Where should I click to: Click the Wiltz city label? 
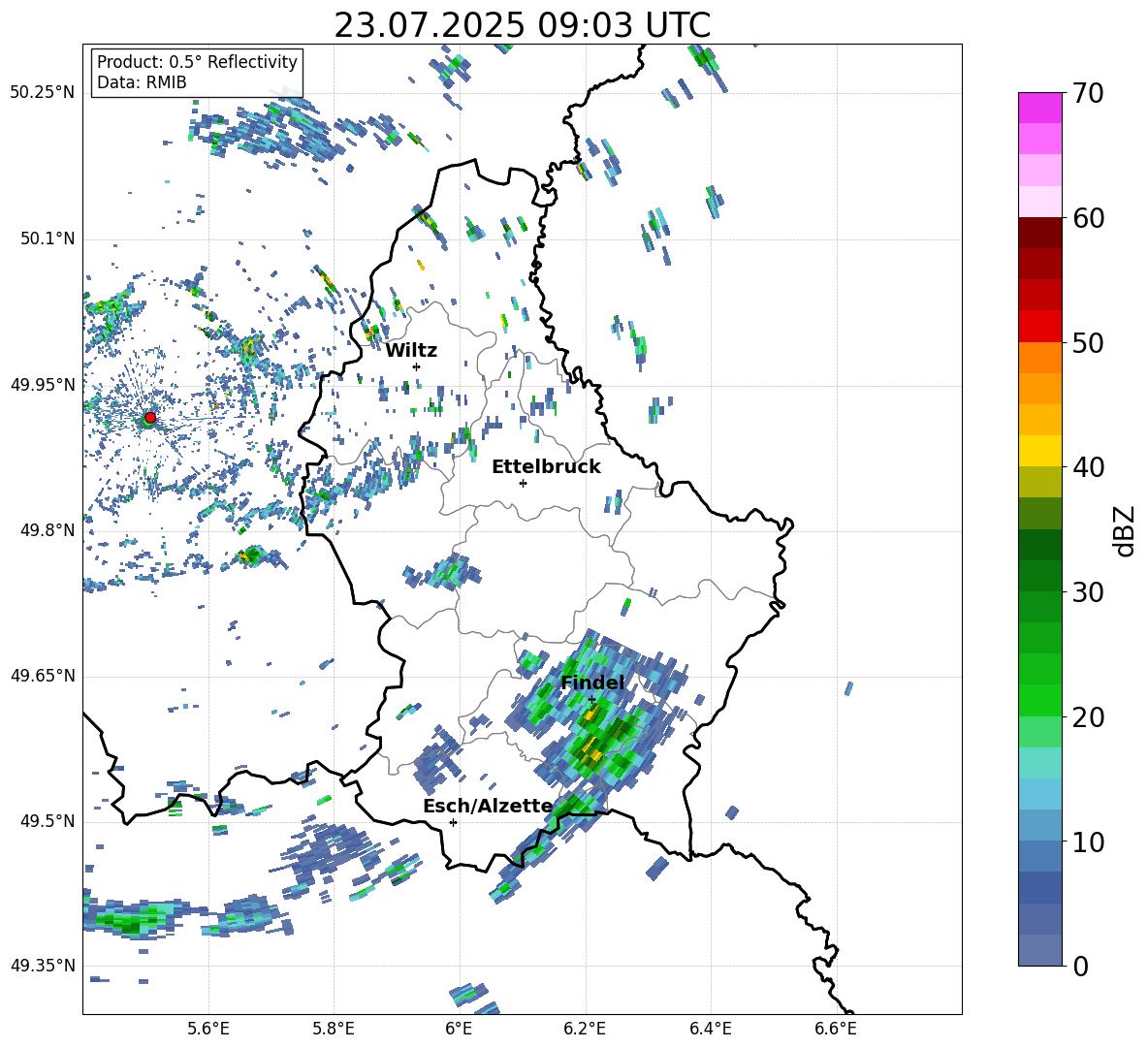click(411, 351)
